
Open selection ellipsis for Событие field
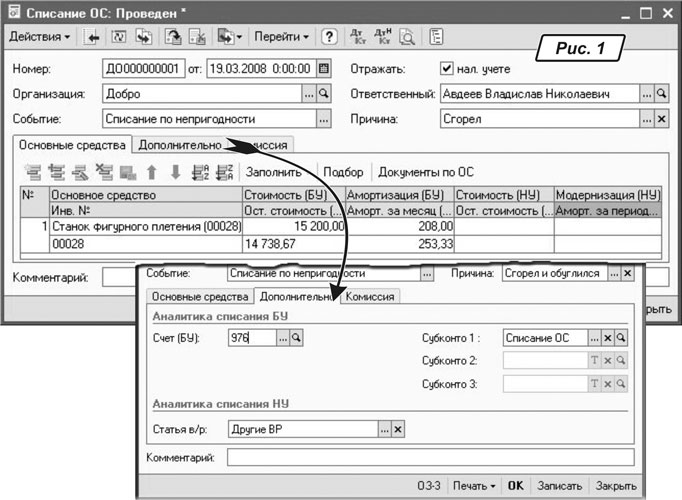tap(323, 119)
